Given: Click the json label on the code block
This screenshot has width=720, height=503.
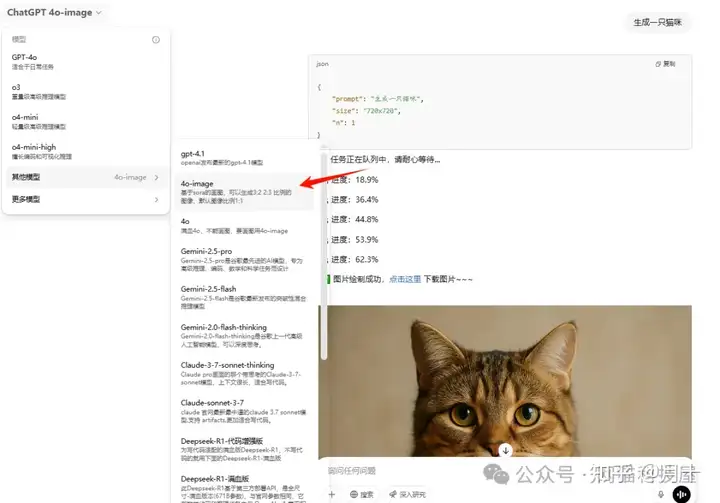Looking at the screenshot, I should tap(322, 64).
